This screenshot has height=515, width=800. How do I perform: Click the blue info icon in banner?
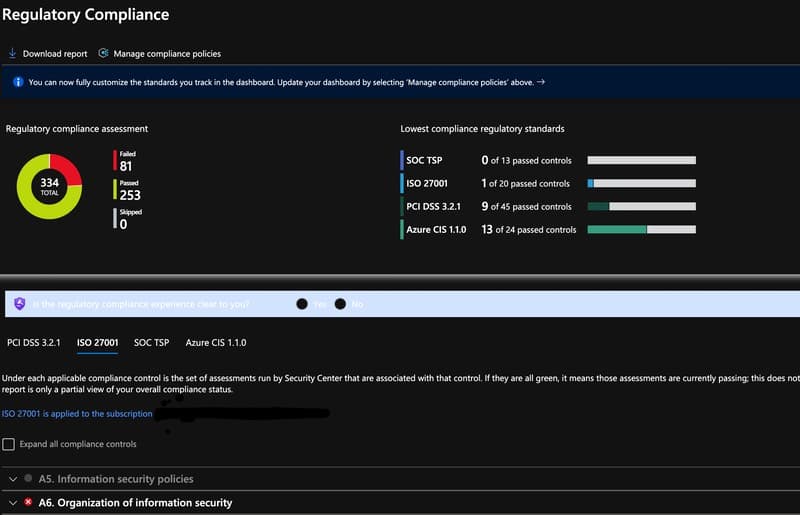18,82
